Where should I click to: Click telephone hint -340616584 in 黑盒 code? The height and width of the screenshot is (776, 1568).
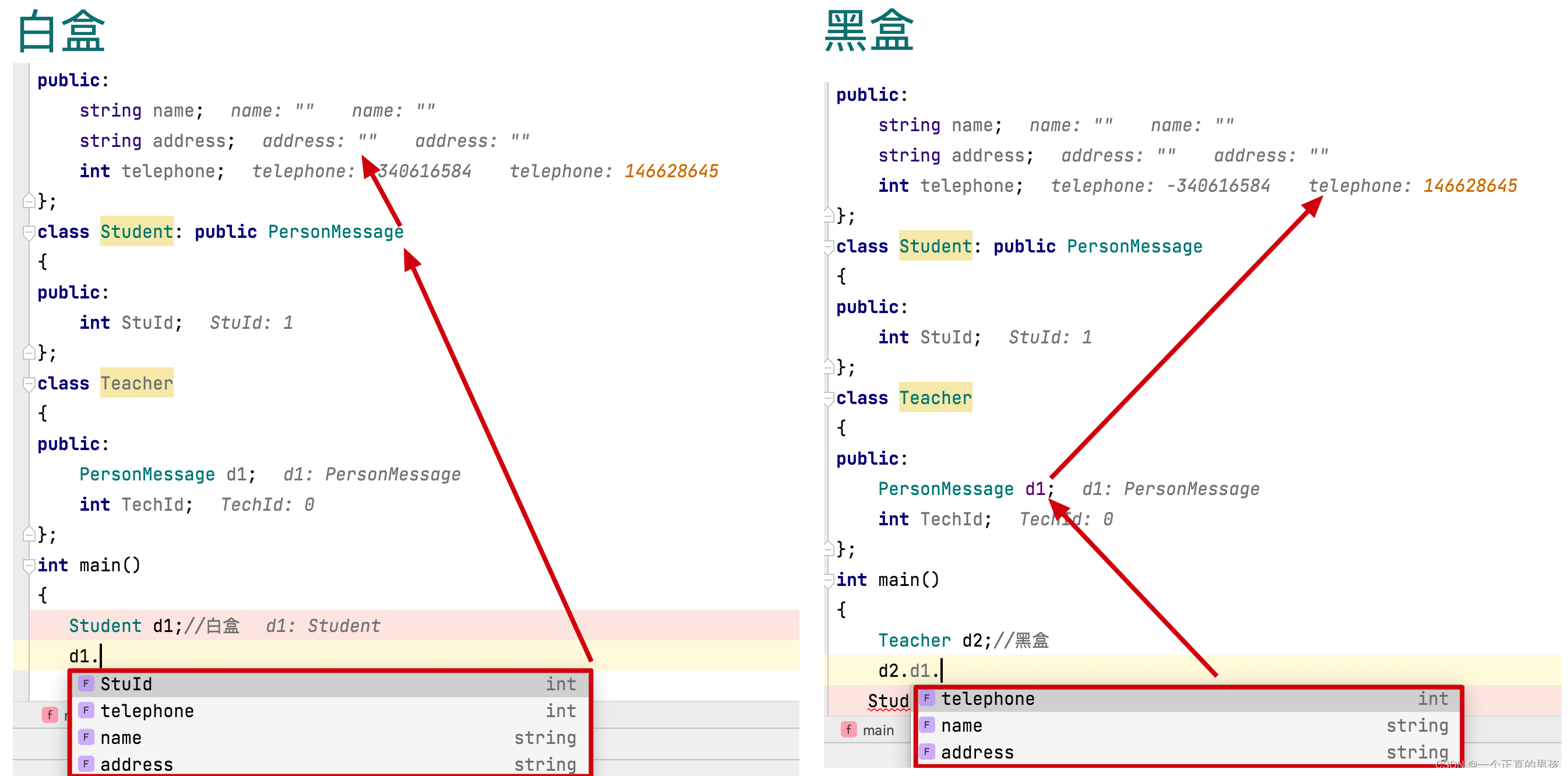pos(1218,186)
